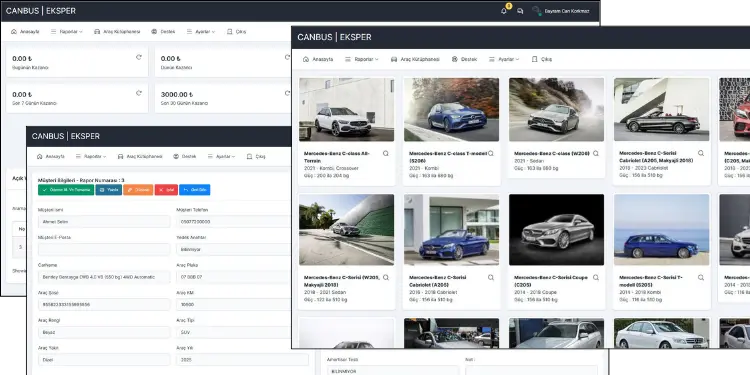Click magnifier on C-class (W206) card
This screenshot has height=375, width=750.
(x=596, y=154)
